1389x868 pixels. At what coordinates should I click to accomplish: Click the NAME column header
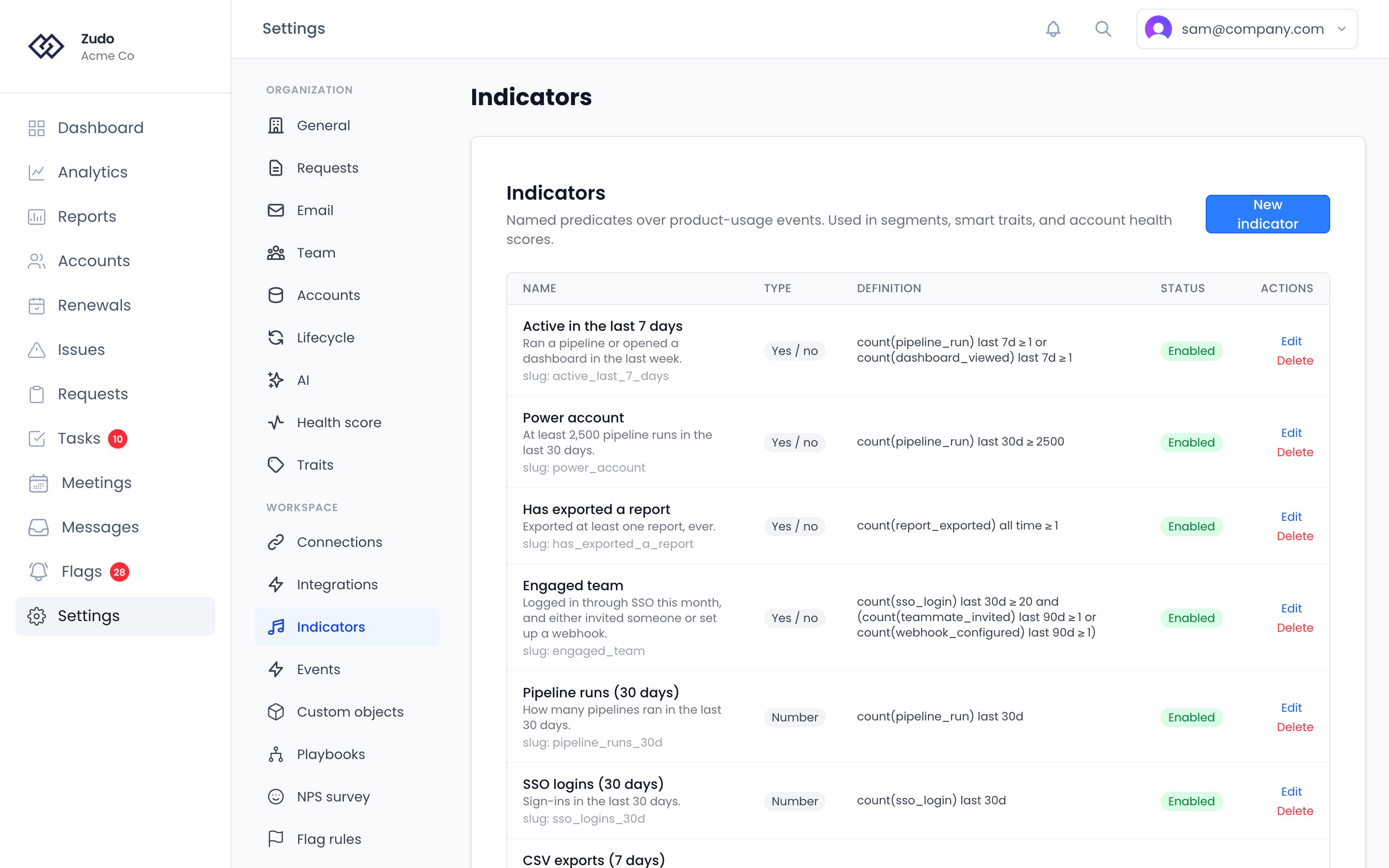point(539,288)
